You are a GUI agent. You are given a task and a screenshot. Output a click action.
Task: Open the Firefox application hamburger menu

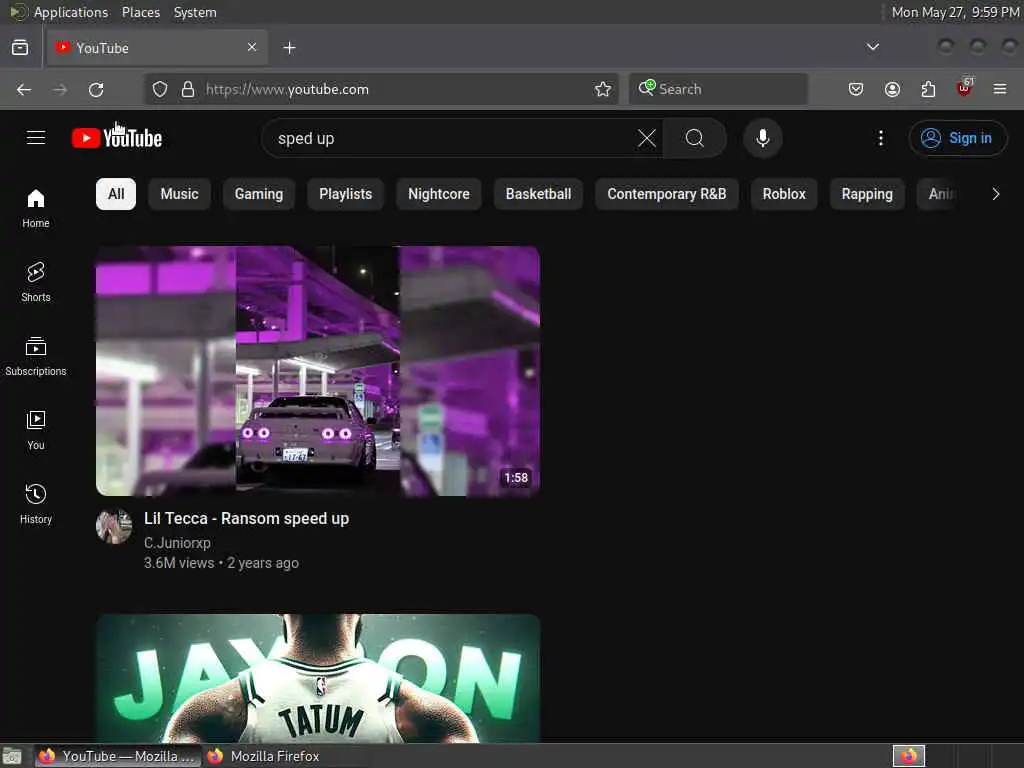click(1000, 89)
